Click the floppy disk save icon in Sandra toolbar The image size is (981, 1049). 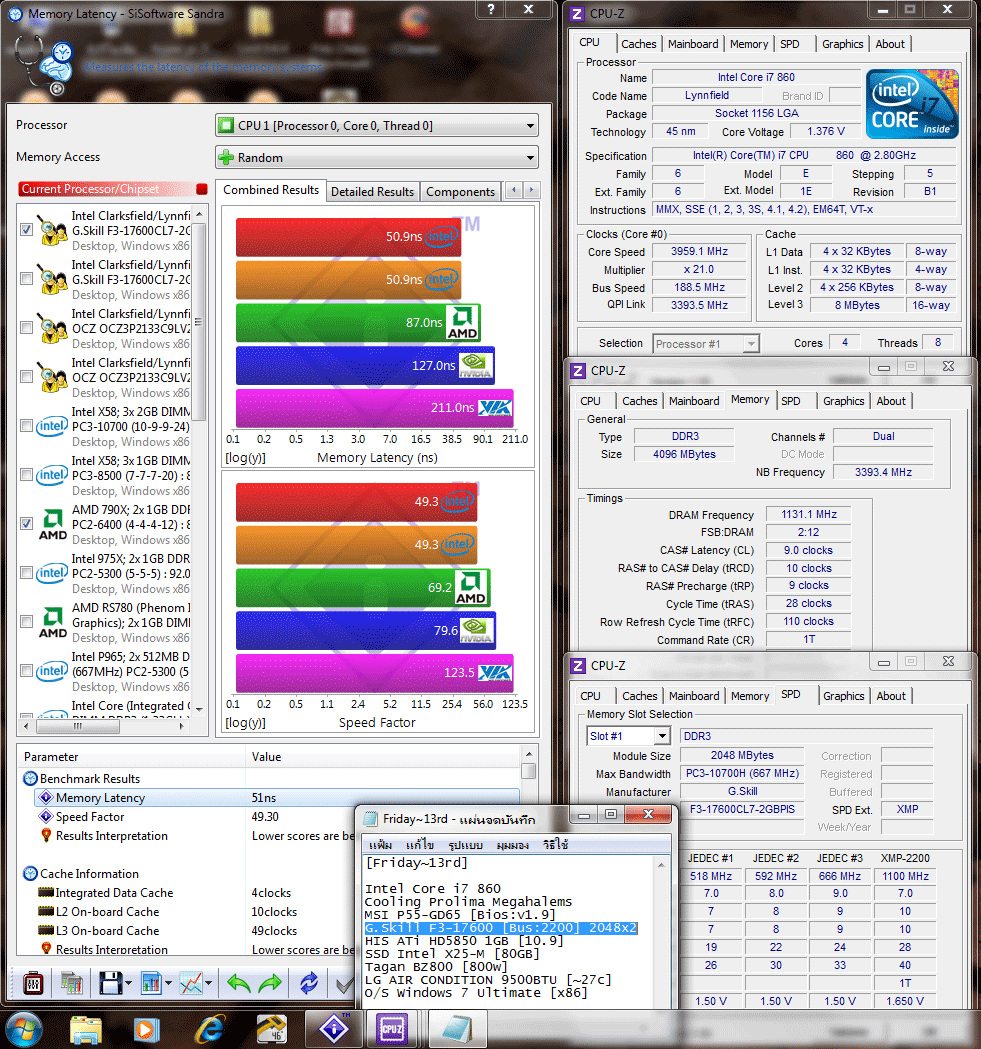pos(110,983)
